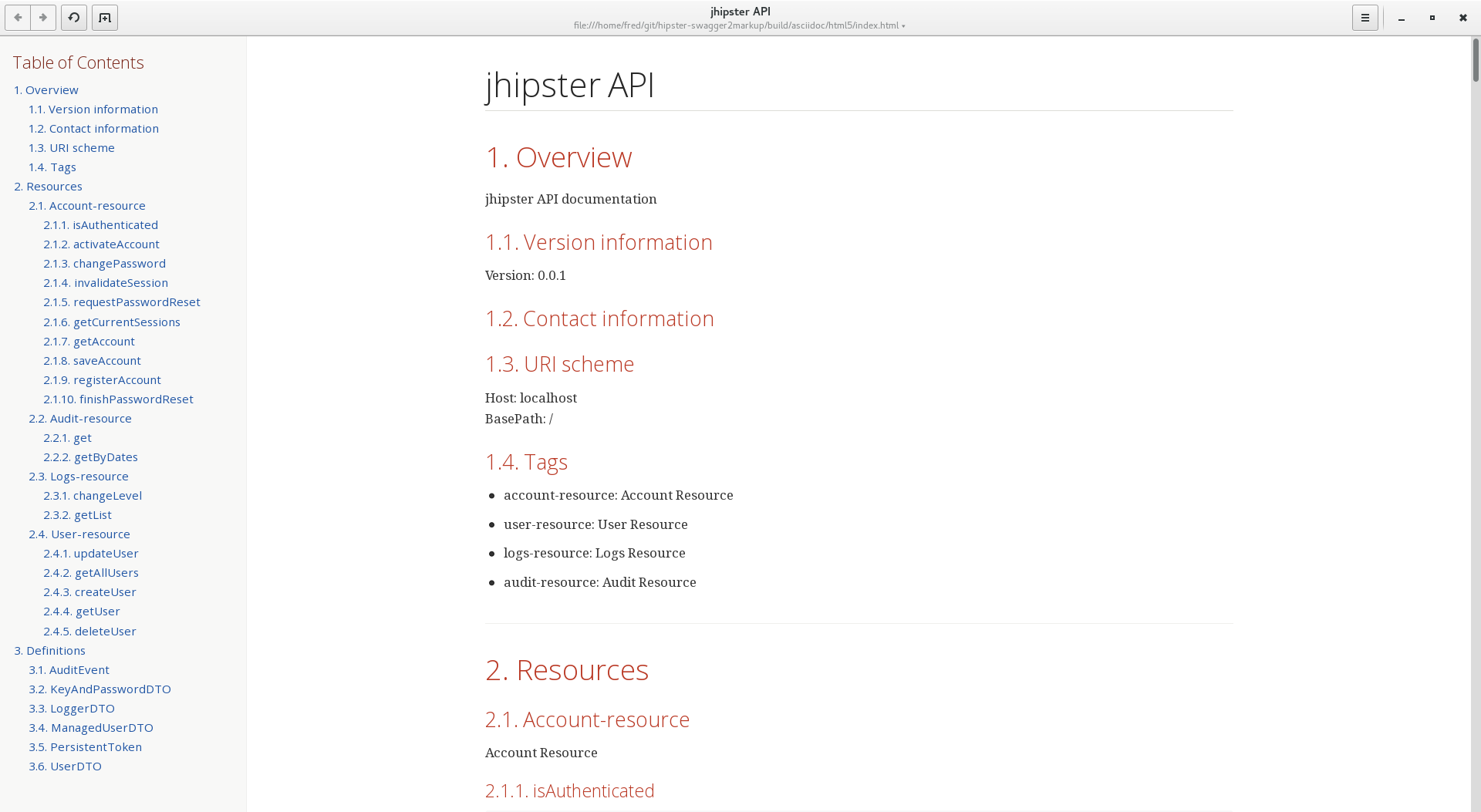
Task: Minimize the jhipster API window
Action: pos(1402,18)
